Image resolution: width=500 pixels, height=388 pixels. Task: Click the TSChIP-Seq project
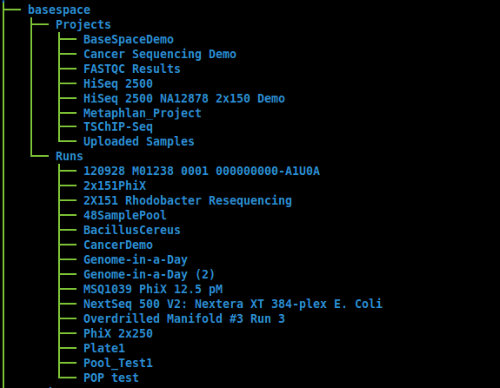118,127
